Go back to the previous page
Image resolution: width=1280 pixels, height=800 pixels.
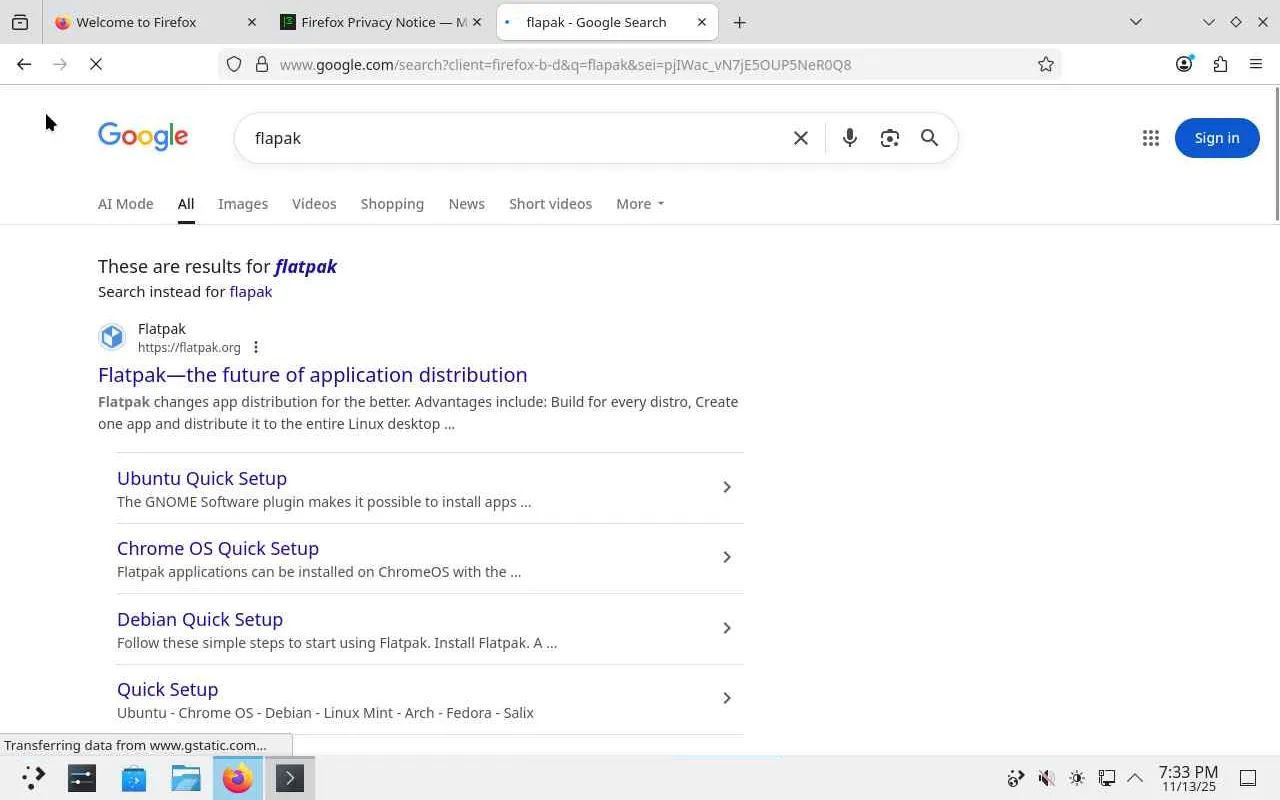click(24, 64)
